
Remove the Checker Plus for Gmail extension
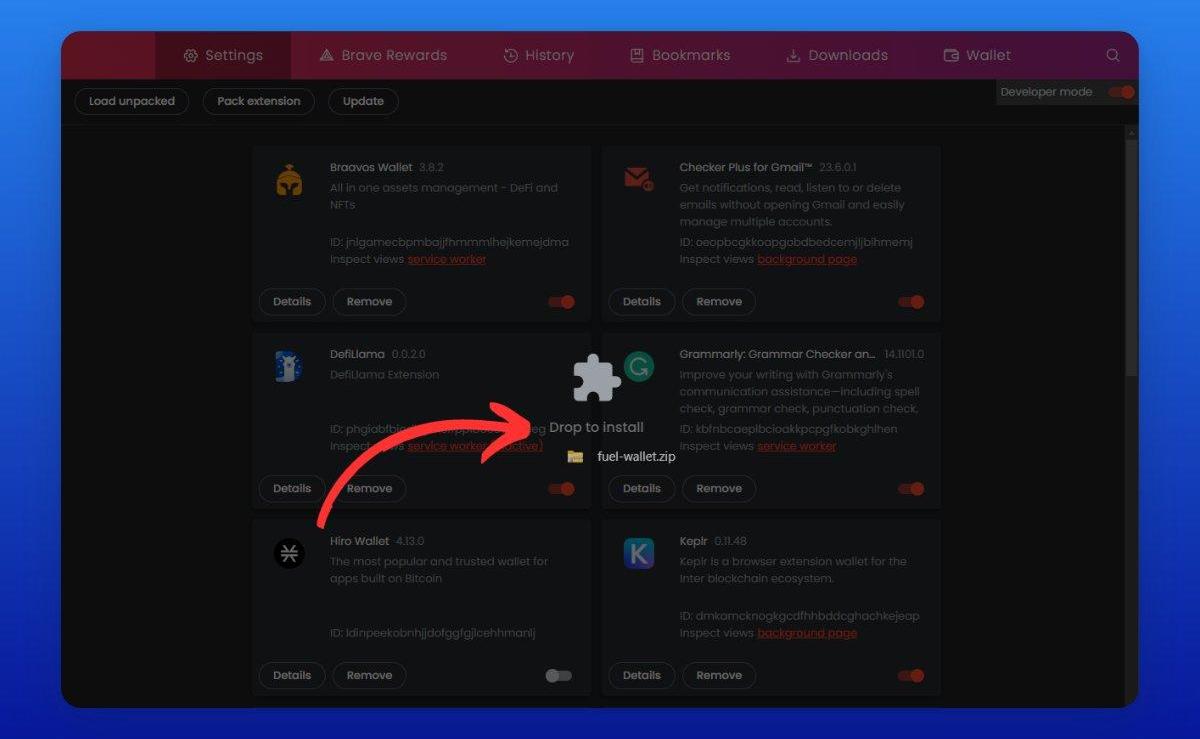coord(719,302)
